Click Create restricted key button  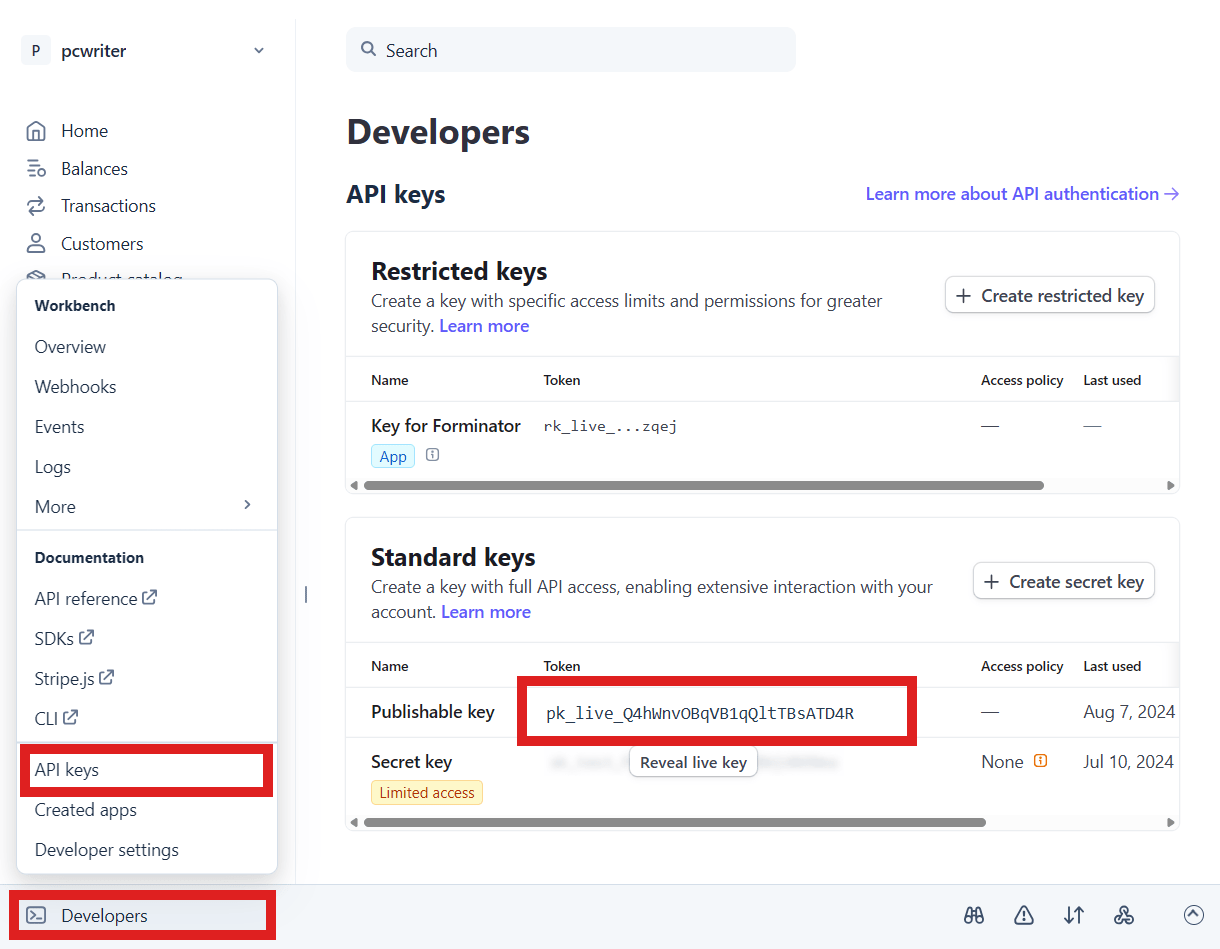1050,295
